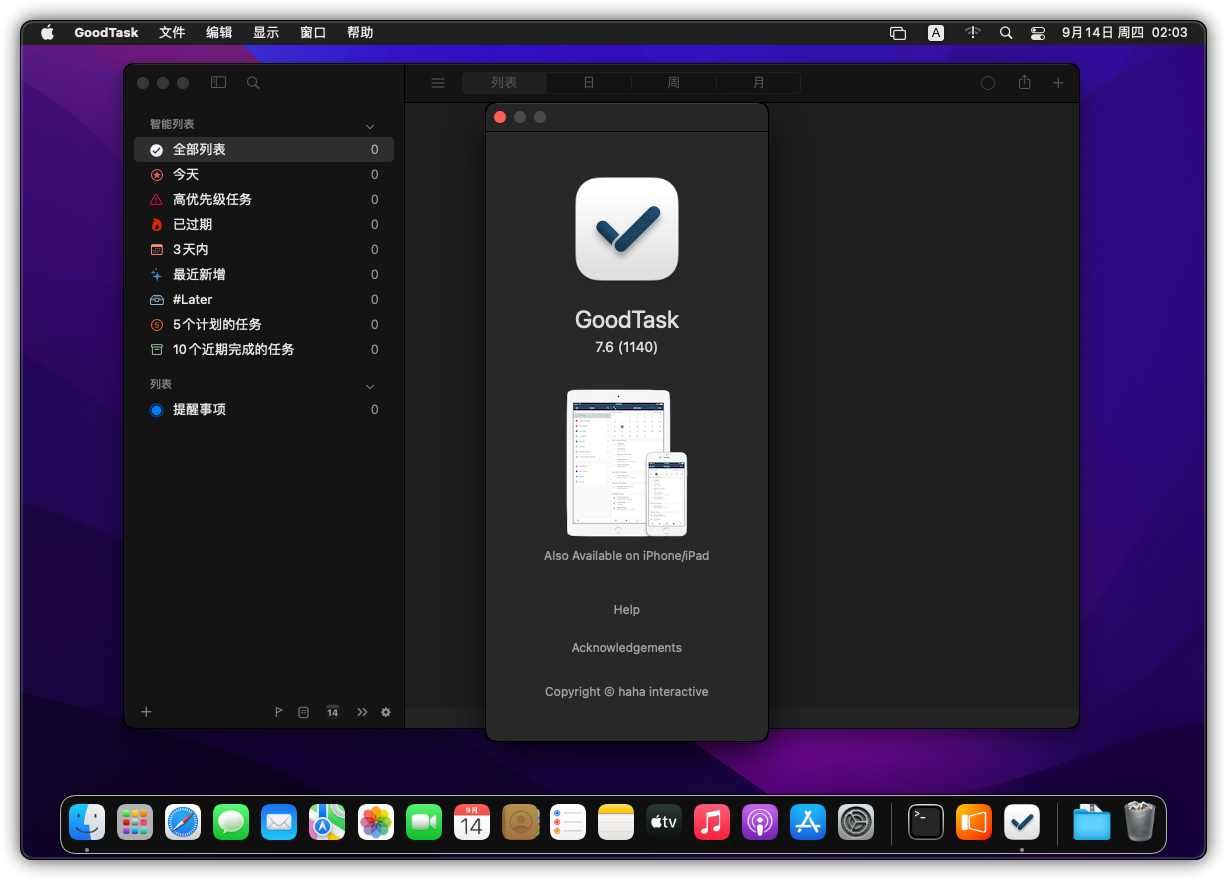
Task: Launch Maps from the Dock
Action: click(x=327, y=822)
